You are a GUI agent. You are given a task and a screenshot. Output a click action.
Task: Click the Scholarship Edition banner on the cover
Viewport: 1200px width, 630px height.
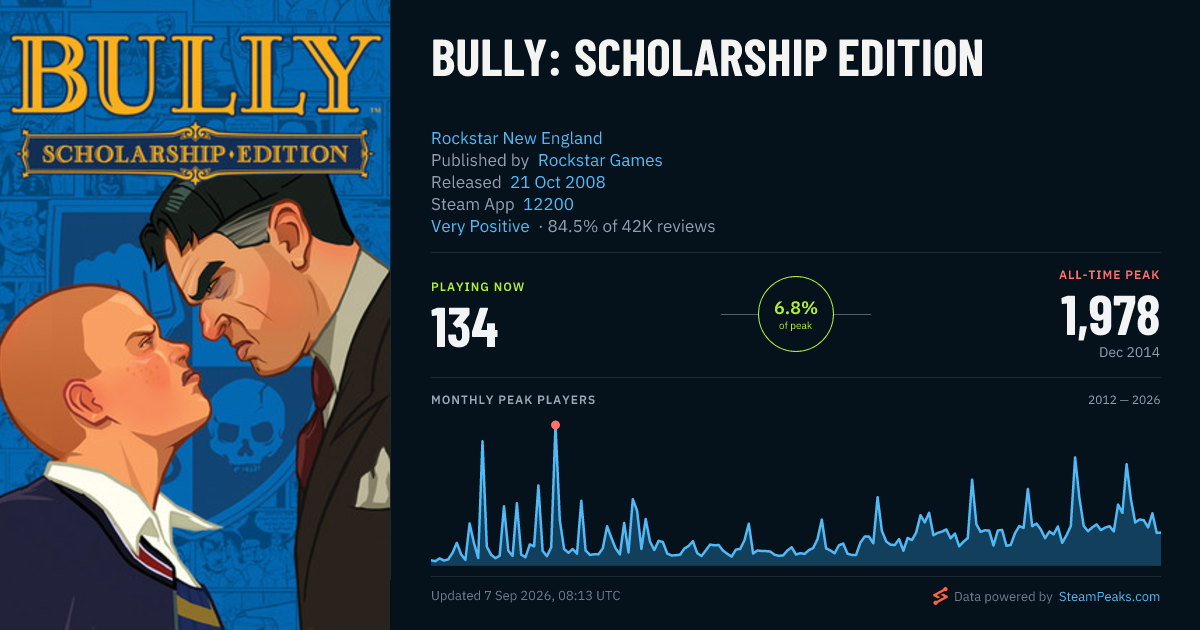tap(195, 154)
